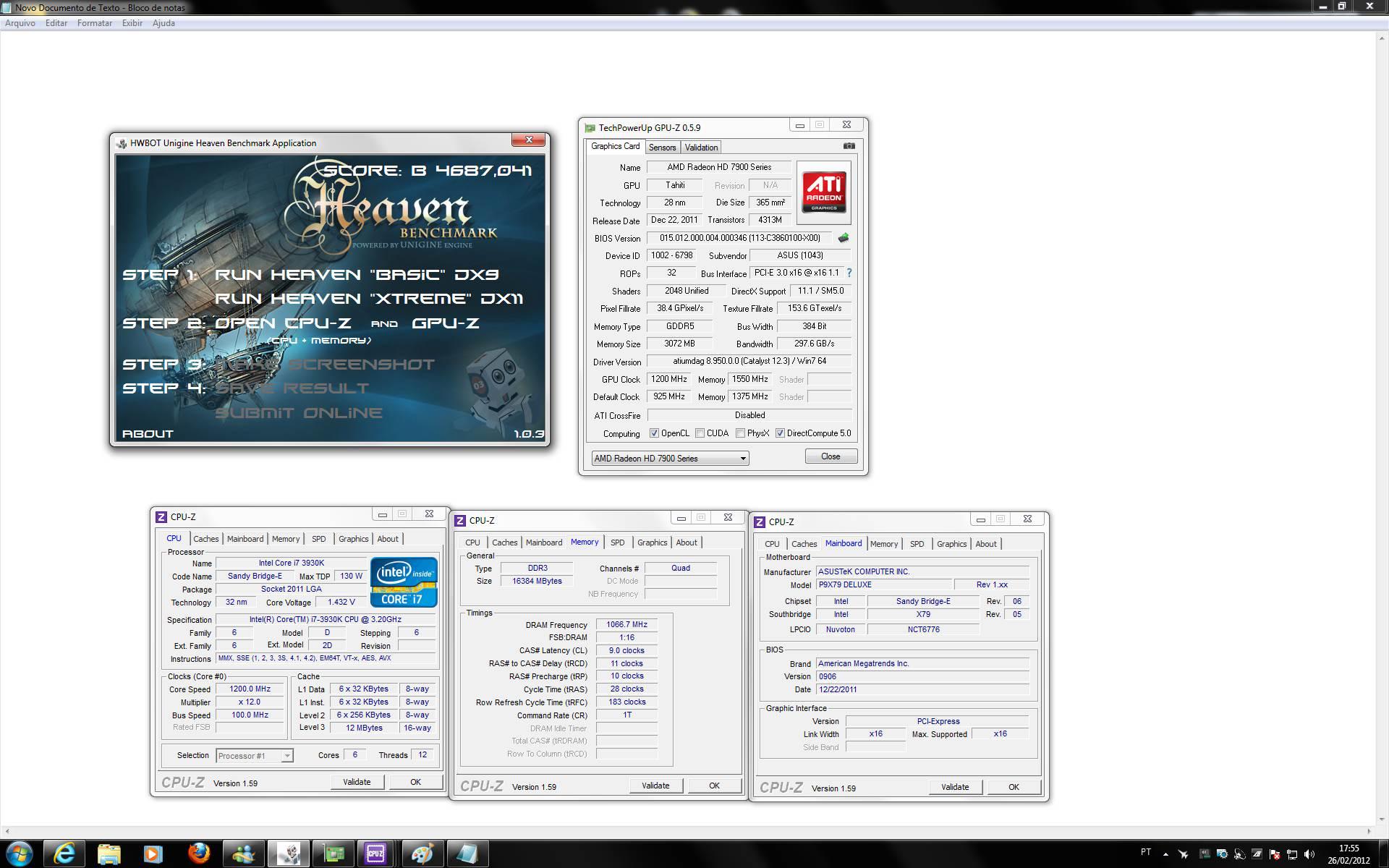Open the Processor #1 selection dropdown in CPU-Z
This screenshot has height=868, width=1389.
pyautogui.click(x=254, y=756)
